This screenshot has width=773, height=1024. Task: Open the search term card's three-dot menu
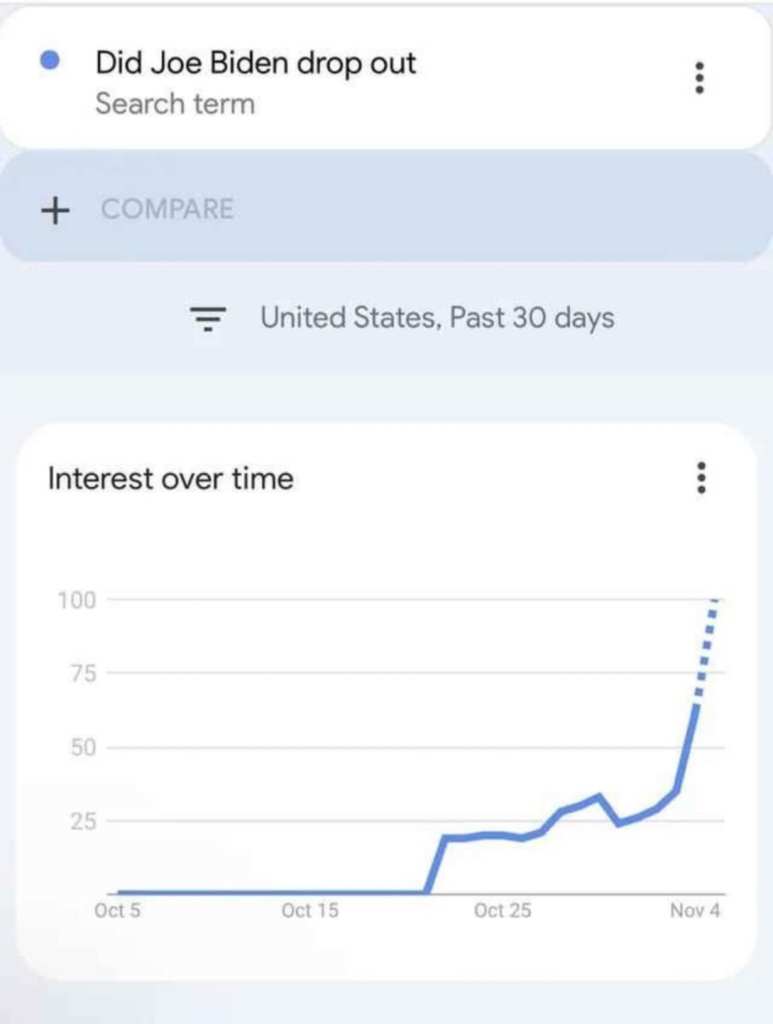pos(699,78)
